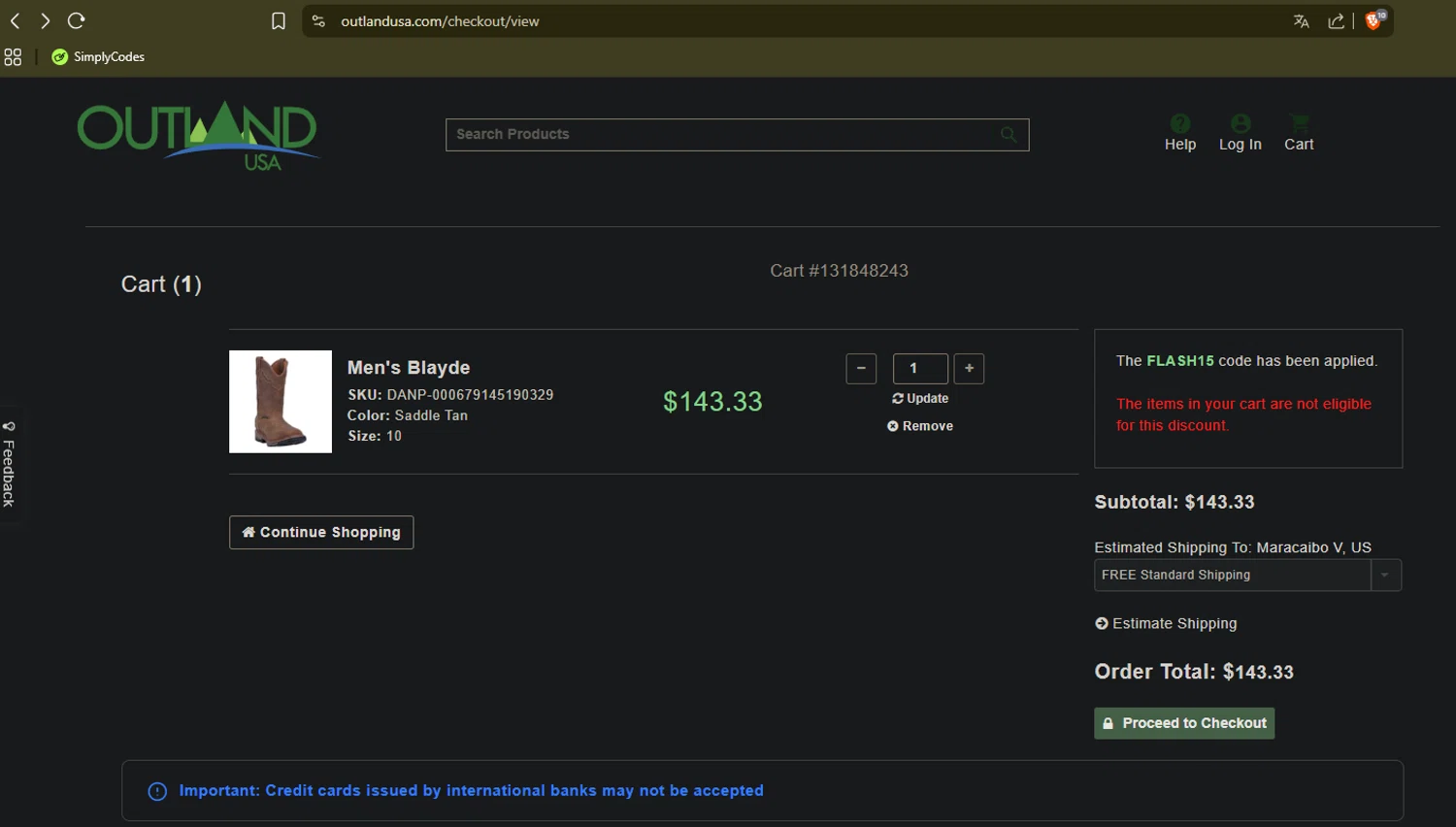Reload the page with the refresh icon
This screenshot has height=827, width=1456.
77,20
